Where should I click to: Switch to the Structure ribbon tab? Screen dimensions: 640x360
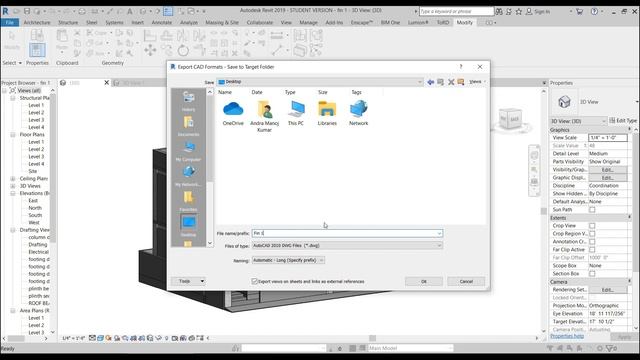68,22
